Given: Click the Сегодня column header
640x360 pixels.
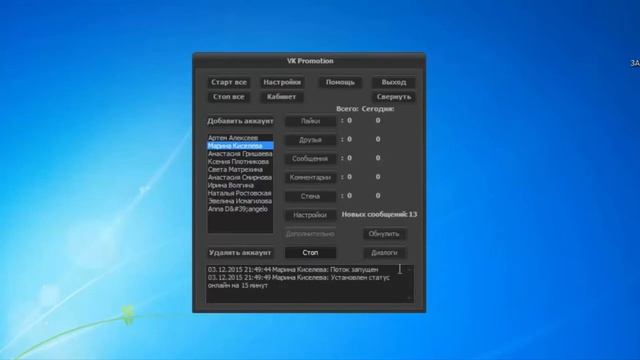Looking at the screenshot, I should 378,109.
